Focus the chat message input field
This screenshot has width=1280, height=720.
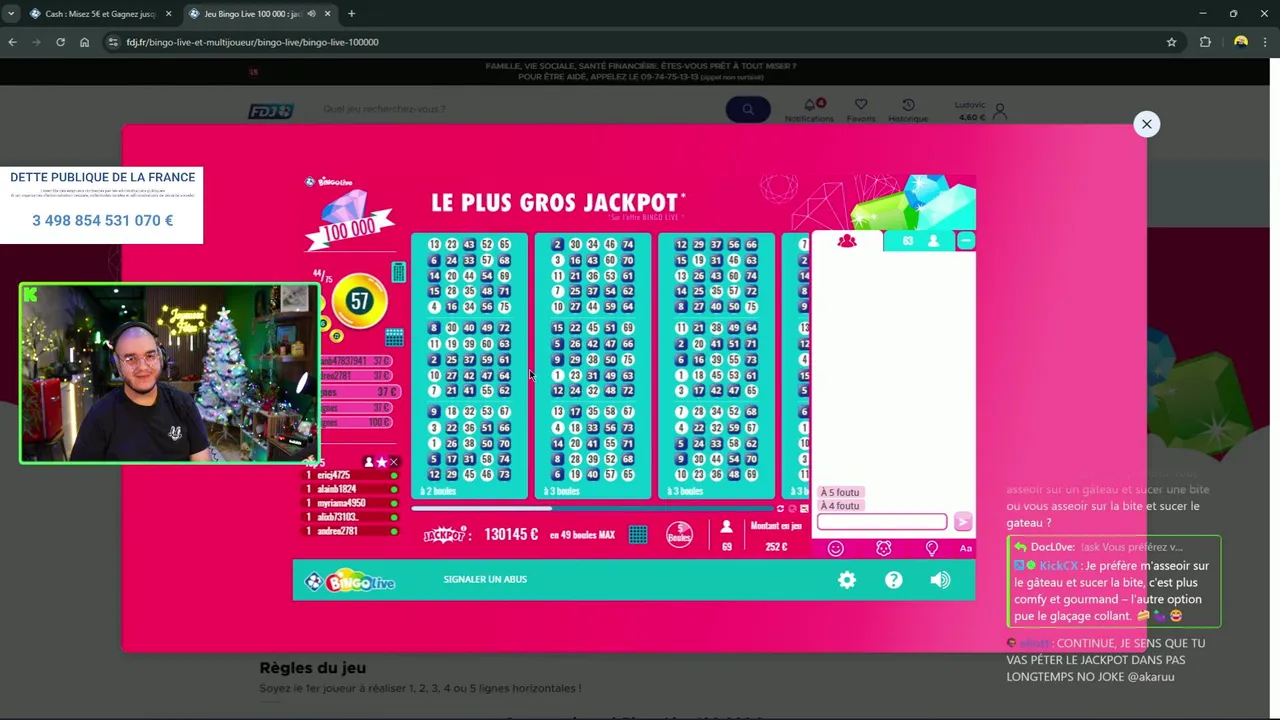pyautogui.click(x=882, y=522)
